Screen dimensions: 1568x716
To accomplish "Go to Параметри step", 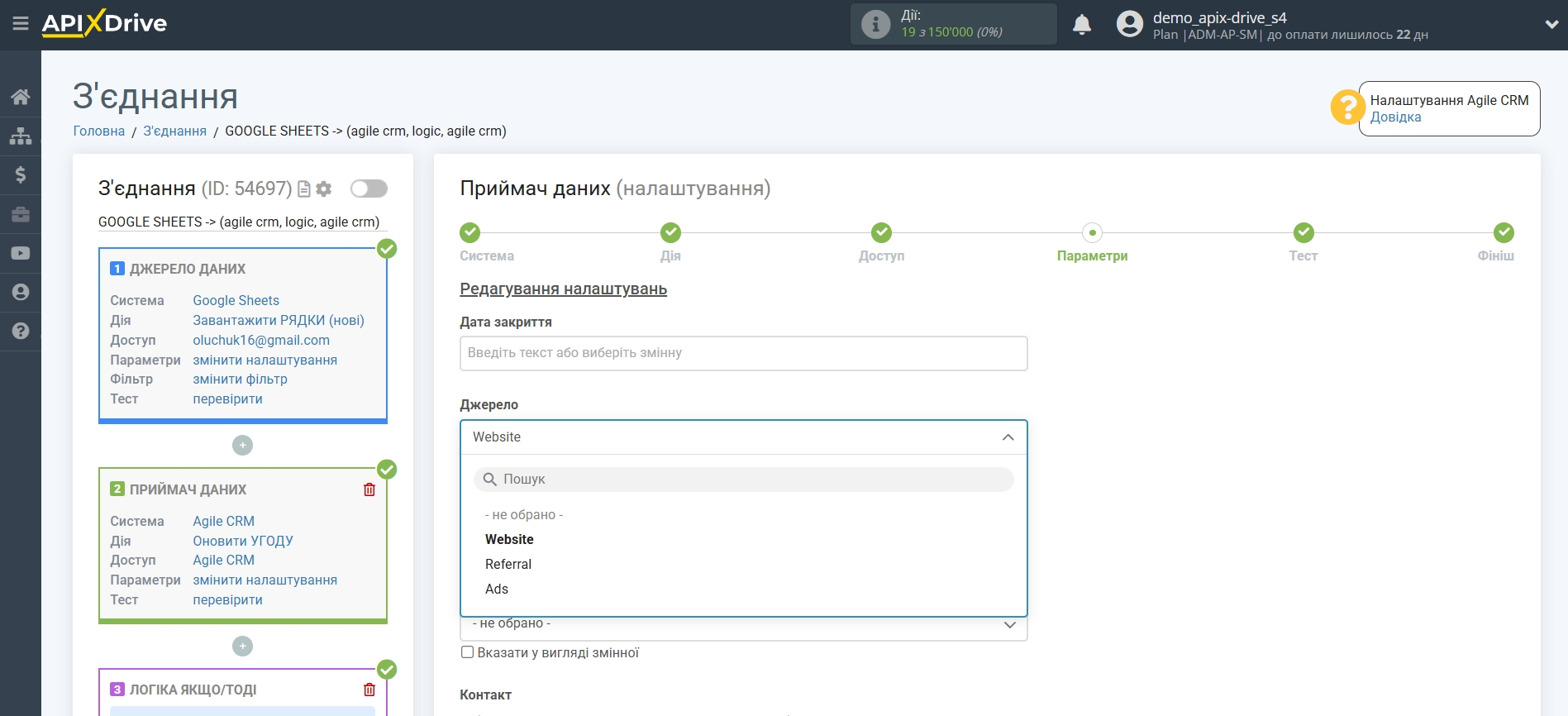I will coord(1092,233).
